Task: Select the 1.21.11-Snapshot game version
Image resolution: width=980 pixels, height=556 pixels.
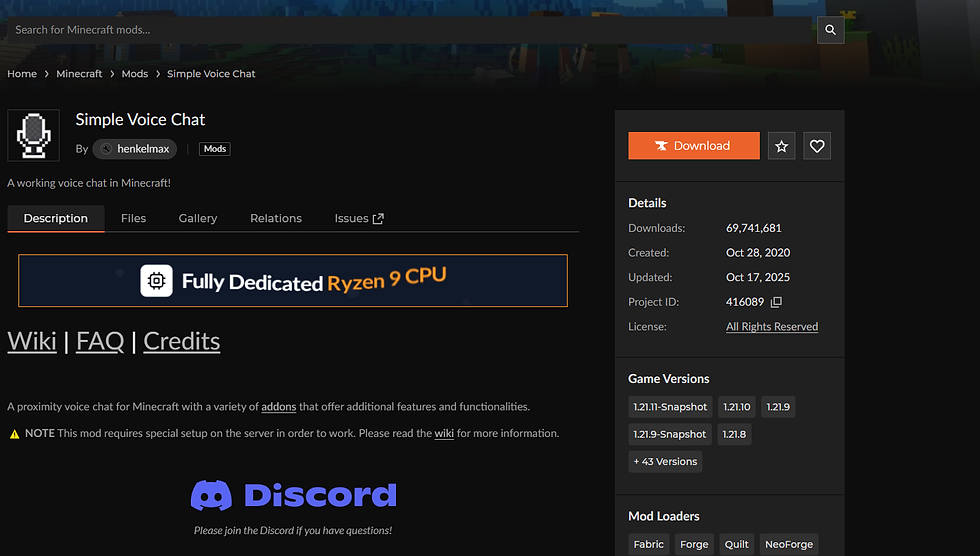Action: tap(670, 407)
